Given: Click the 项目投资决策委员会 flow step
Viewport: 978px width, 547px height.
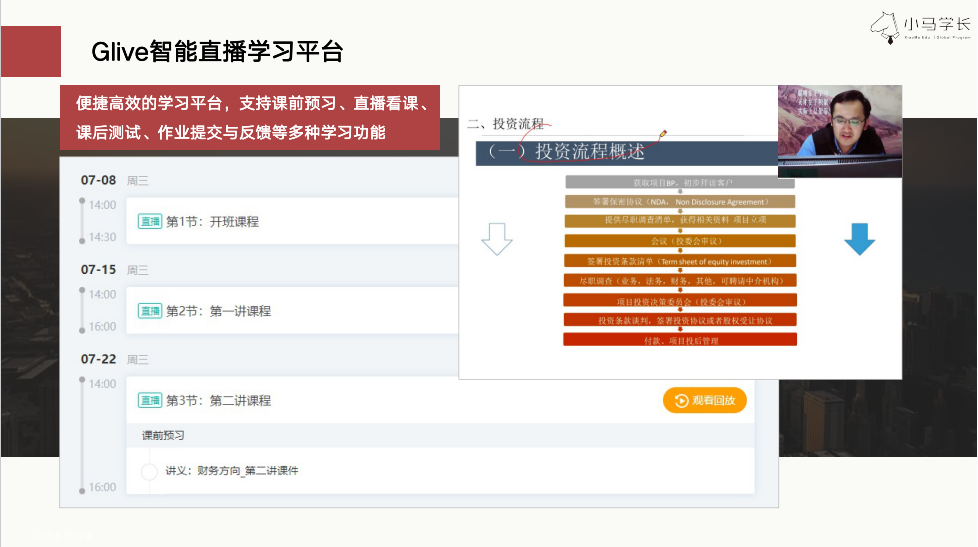Looking at the screenshot, I should point(680,301).
